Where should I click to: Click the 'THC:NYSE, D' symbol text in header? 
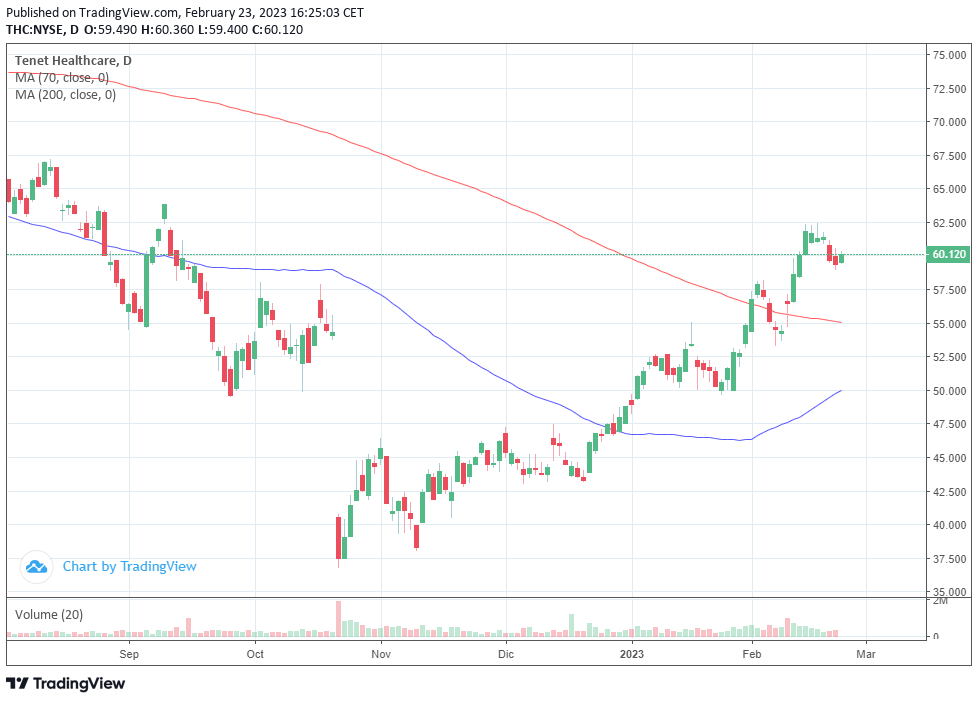click(42, 30)
